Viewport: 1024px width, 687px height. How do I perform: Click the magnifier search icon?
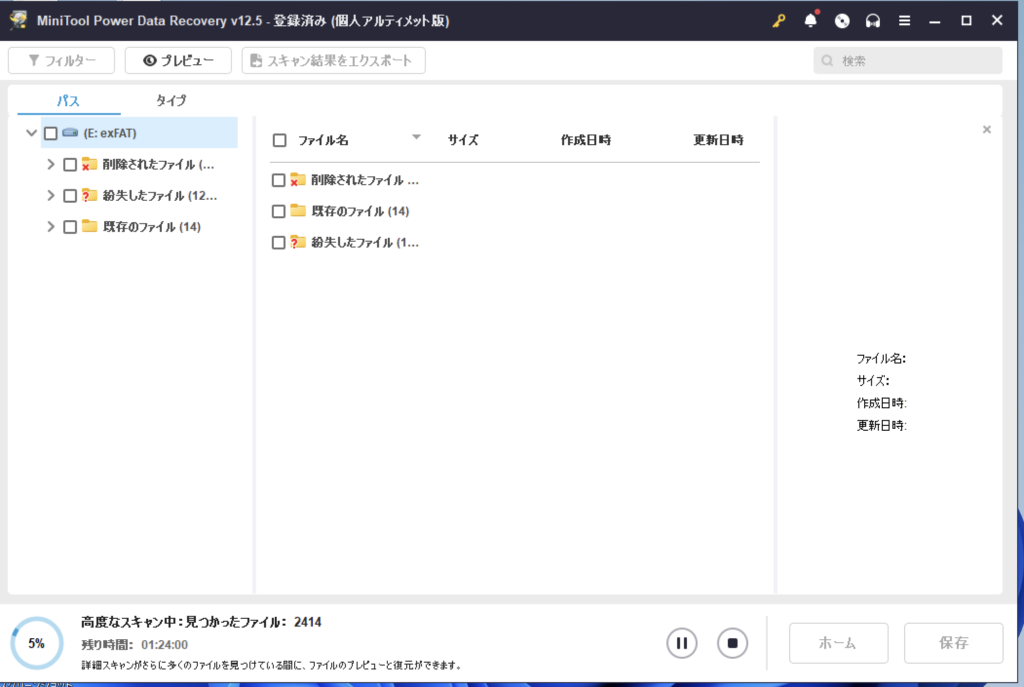click(827, 61)
